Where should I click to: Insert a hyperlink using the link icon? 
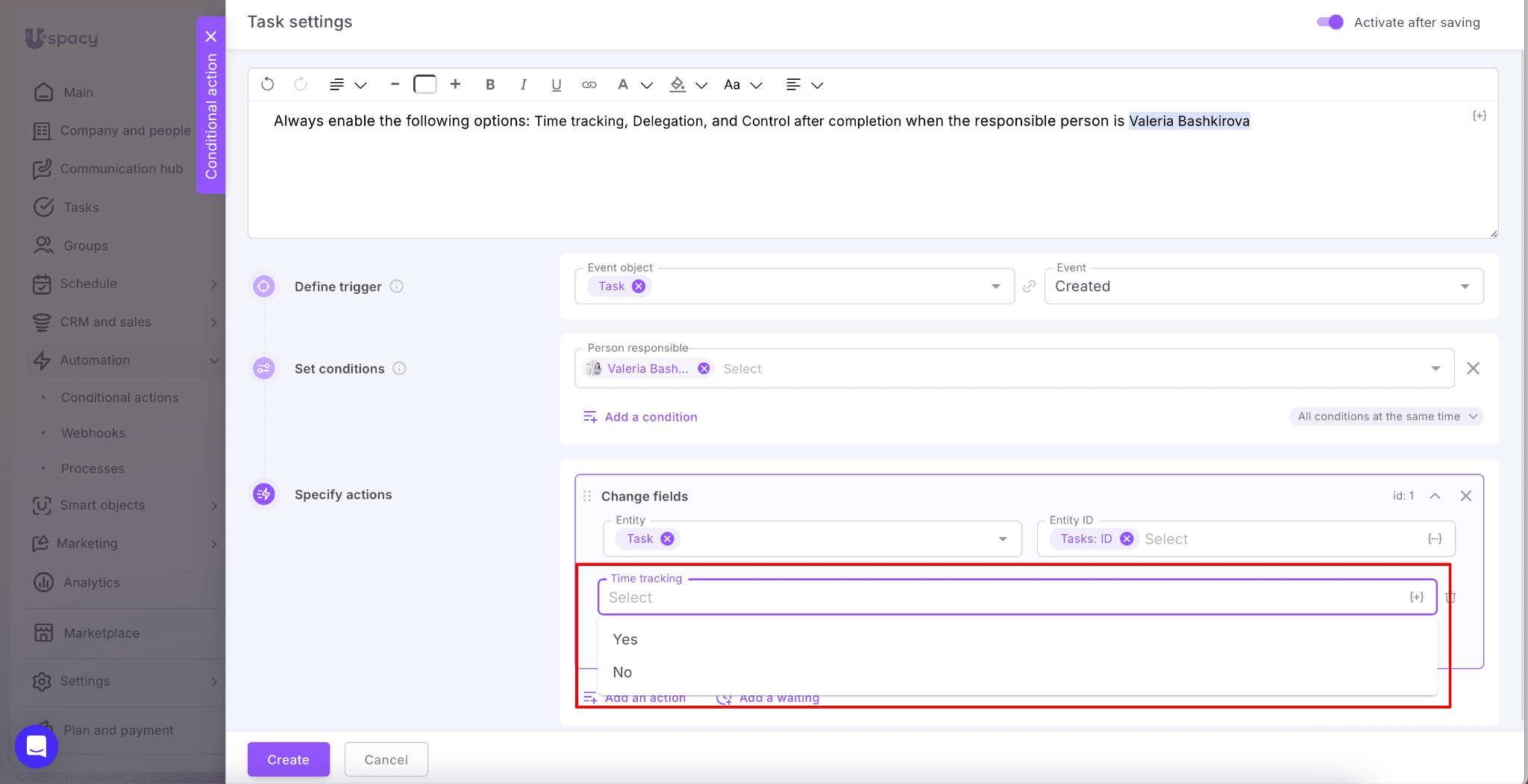[589, 85]
